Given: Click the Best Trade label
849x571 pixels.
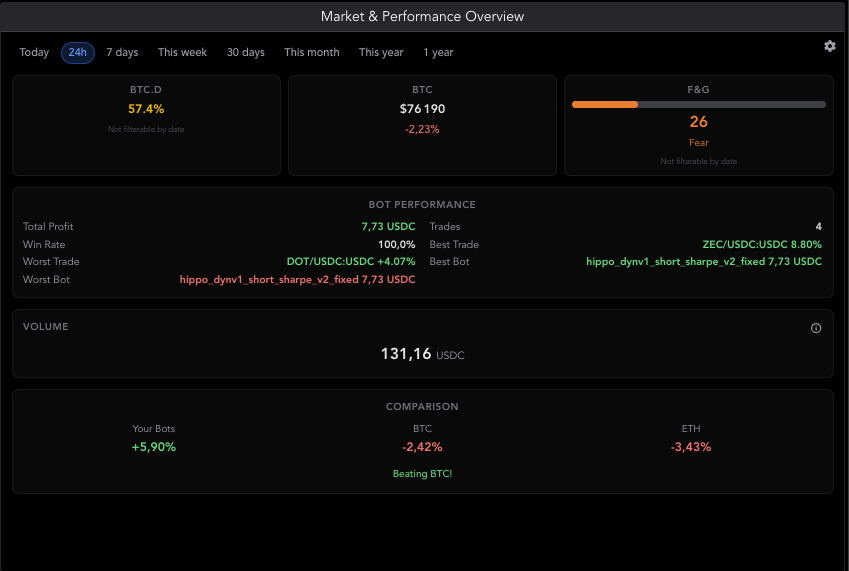Looking at the screenshot, I should click(x=454, y=245).
